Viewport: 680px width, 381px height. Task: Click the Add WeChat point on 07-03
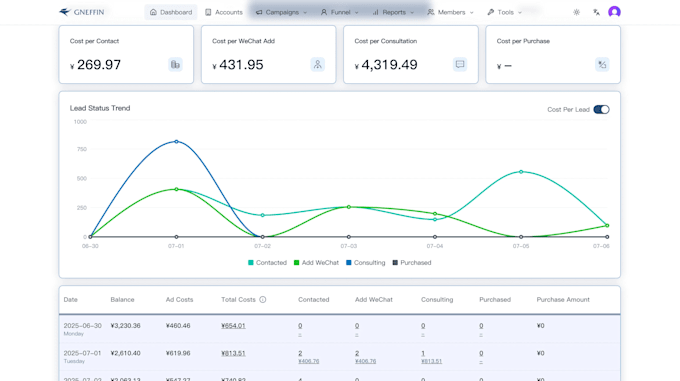[349, 207]
